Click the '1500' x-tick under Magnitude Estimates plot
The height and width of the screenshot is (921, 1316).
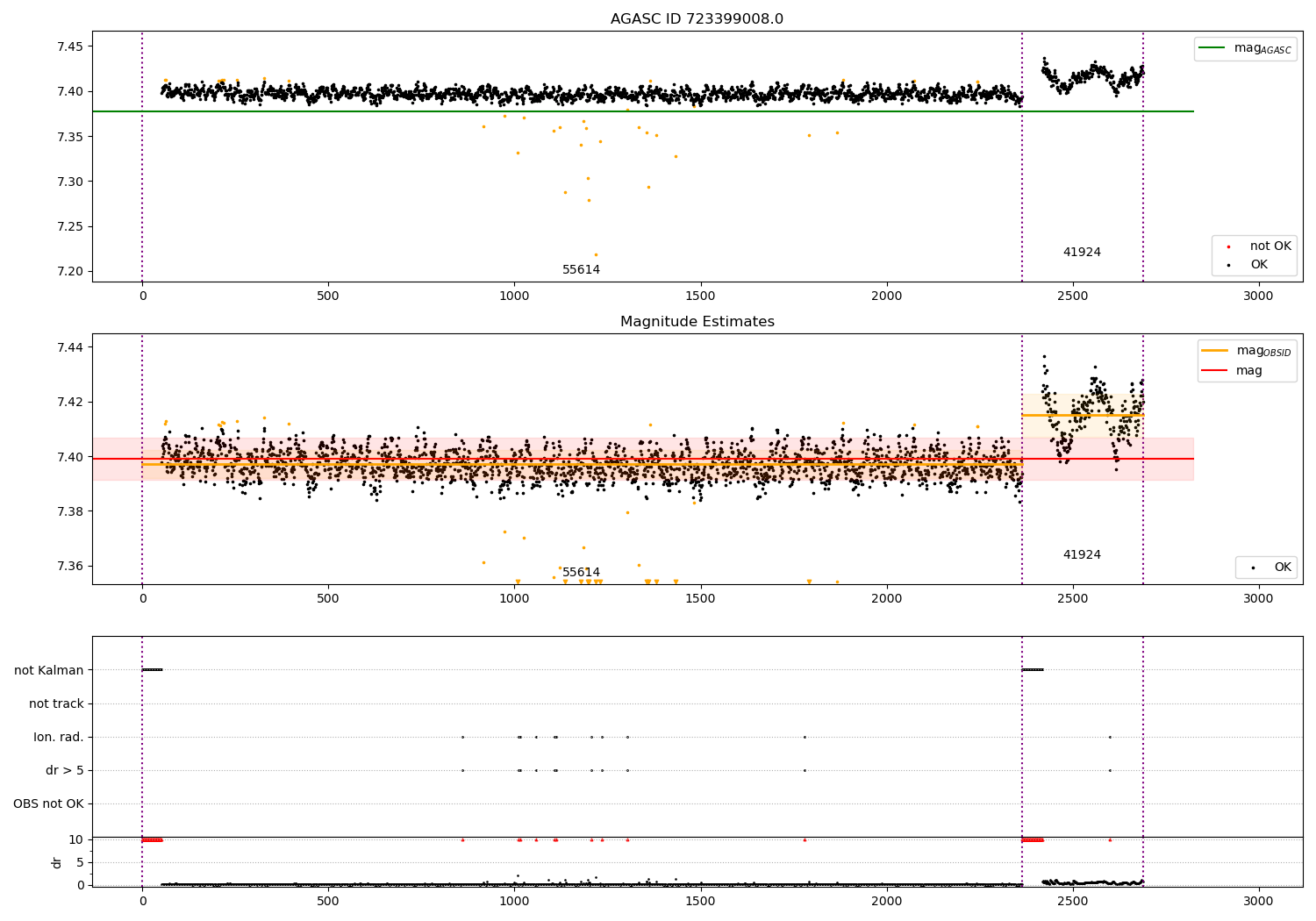(700, 599)
